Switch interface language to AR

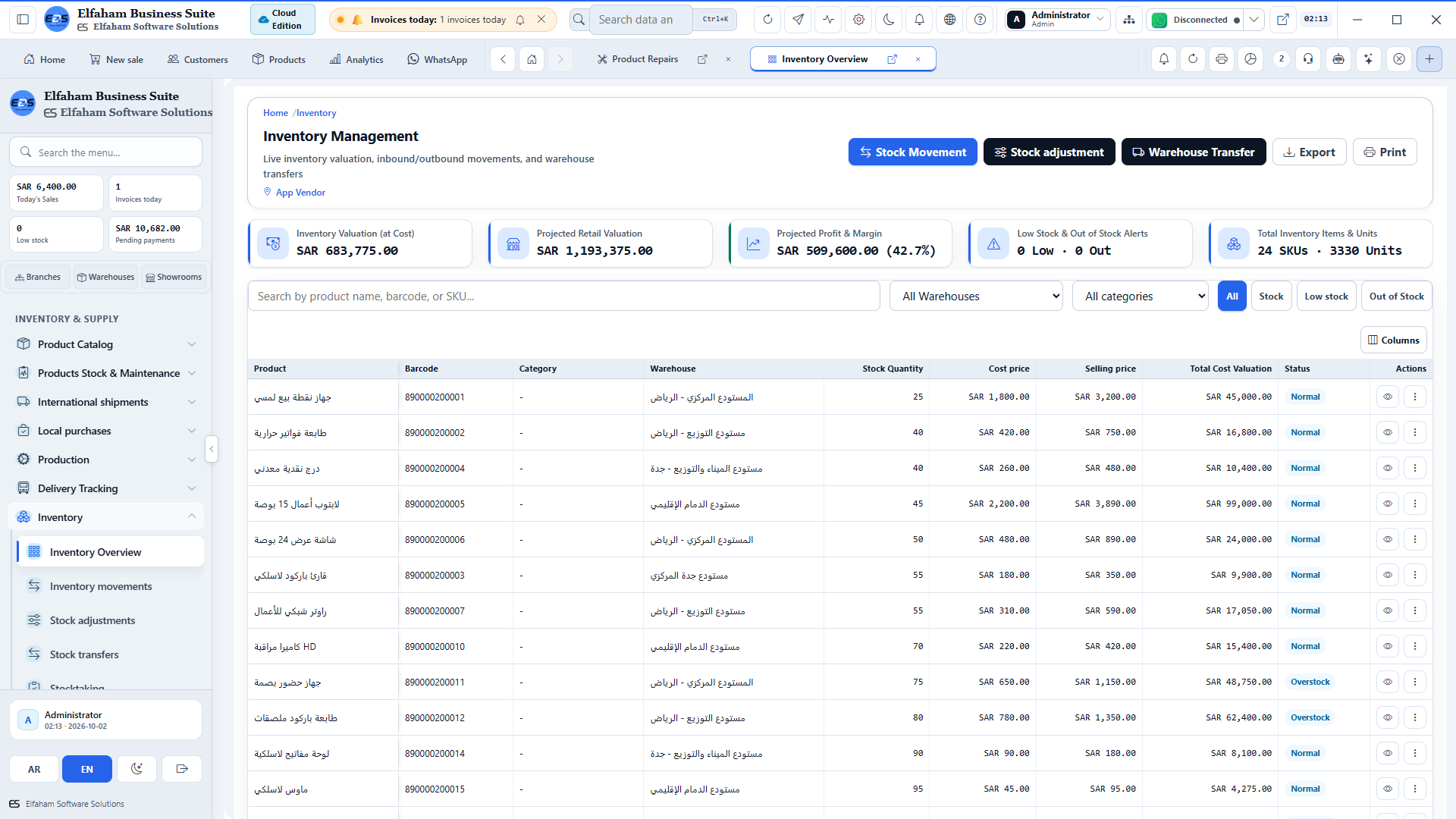pos(34,769)
